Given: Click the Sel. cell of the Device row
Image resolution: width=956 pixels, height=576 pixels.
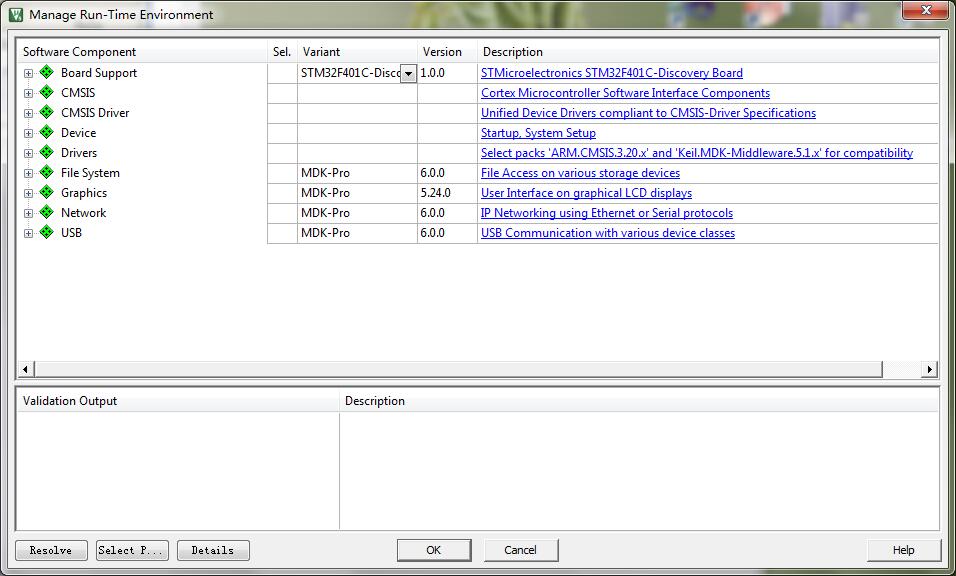Looking at the screenshot, I should pyautogui.click(x=282, y=133).
